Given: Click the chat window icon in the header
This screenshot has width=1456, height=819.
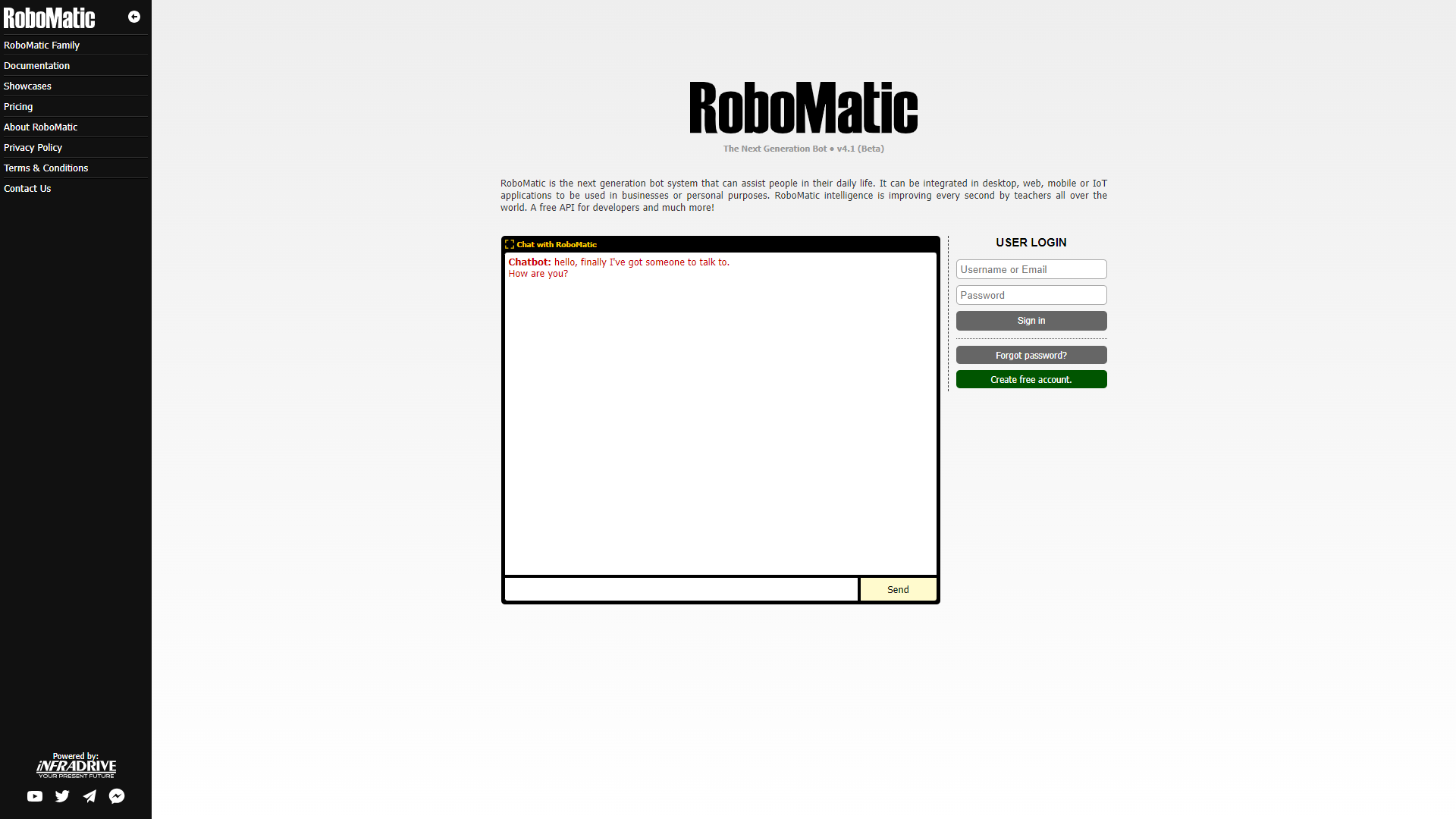Looking at the screenshot, I should (510, 244).
